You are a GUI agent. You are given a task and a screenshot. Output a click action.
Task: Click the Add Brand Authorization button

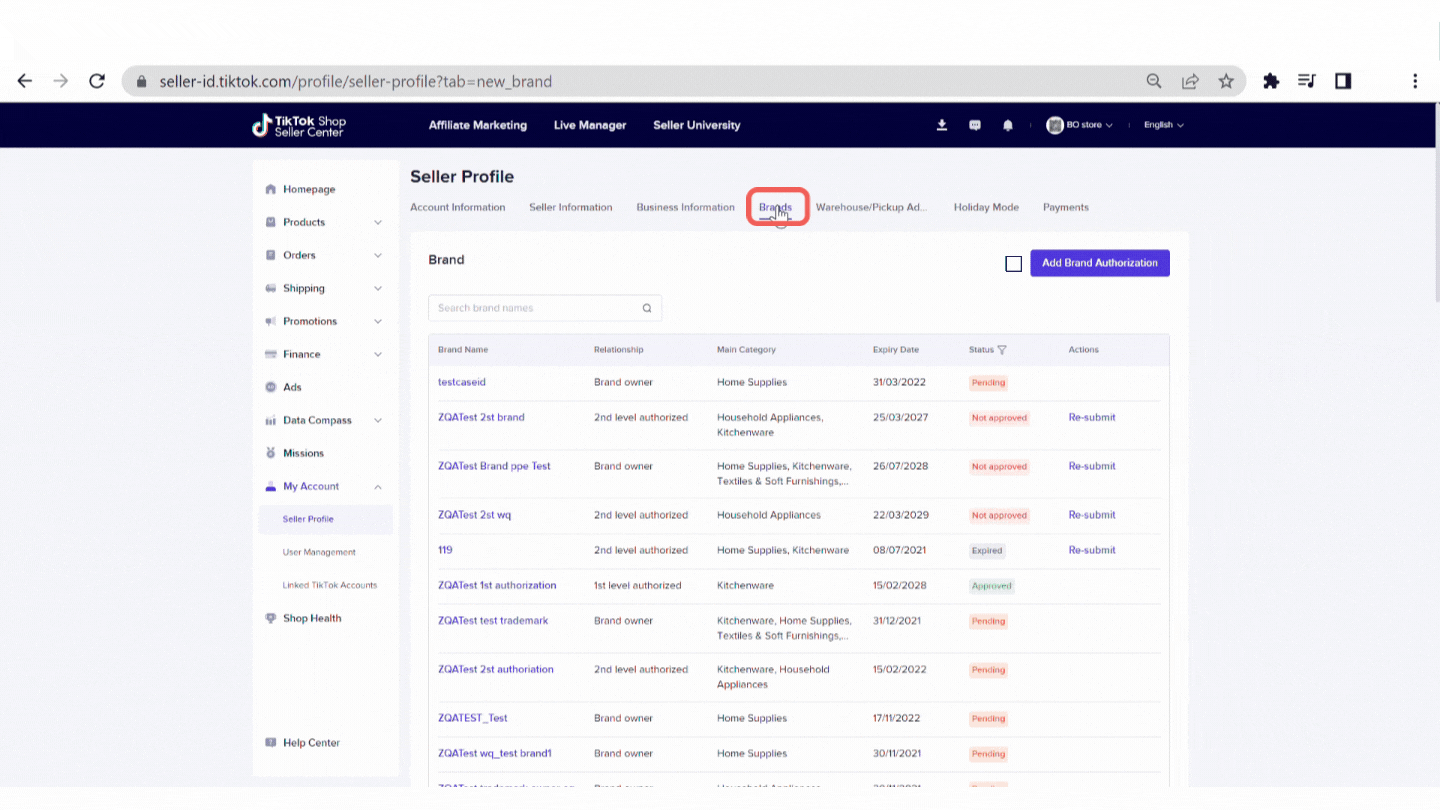1099,263
